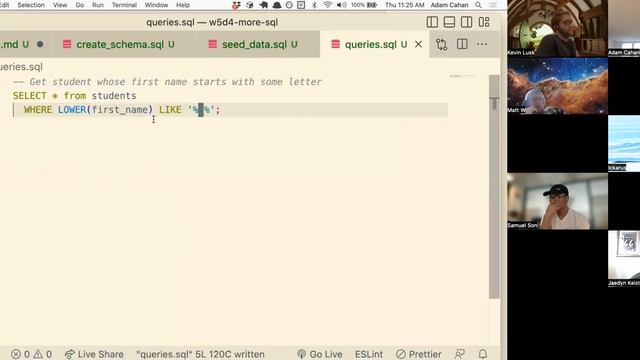Click the volume icon in menu bar
Viewport: 640px width, 360px height.
coord(341,5)
